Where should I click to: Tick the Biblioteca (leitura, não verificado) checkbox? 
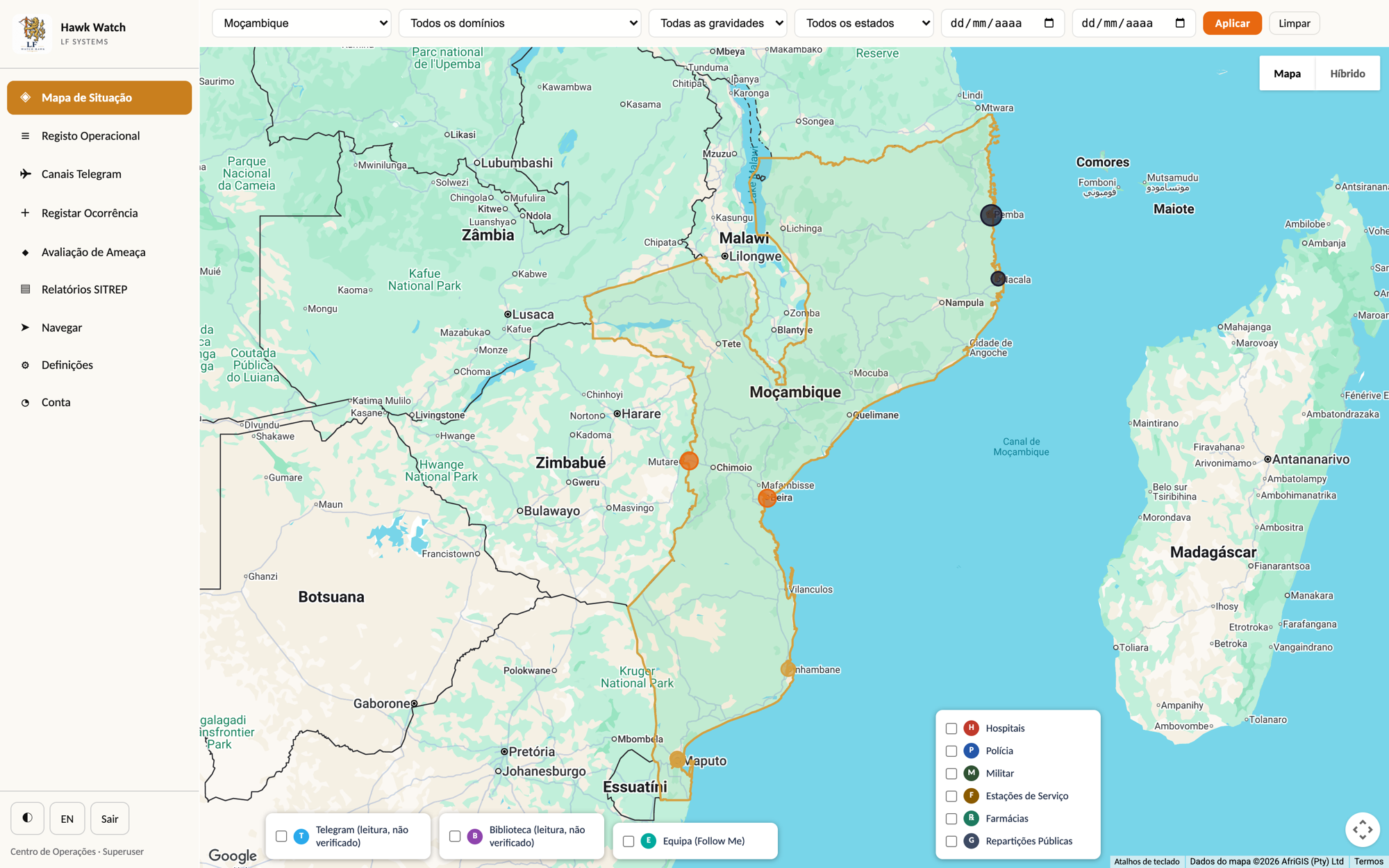tap(455, 836)
